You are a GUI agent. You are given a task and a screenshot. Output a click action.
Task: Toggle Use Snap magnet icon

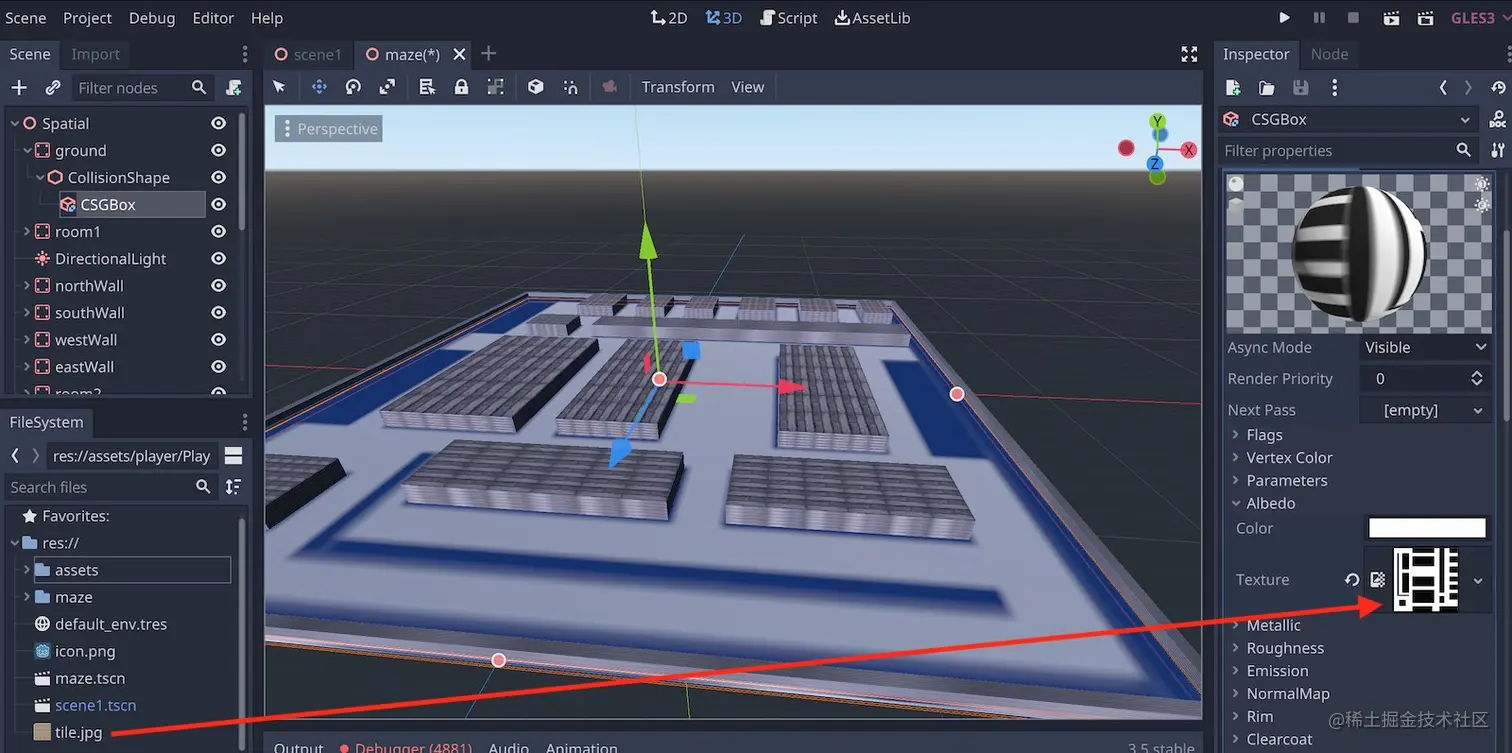[570, 87]
